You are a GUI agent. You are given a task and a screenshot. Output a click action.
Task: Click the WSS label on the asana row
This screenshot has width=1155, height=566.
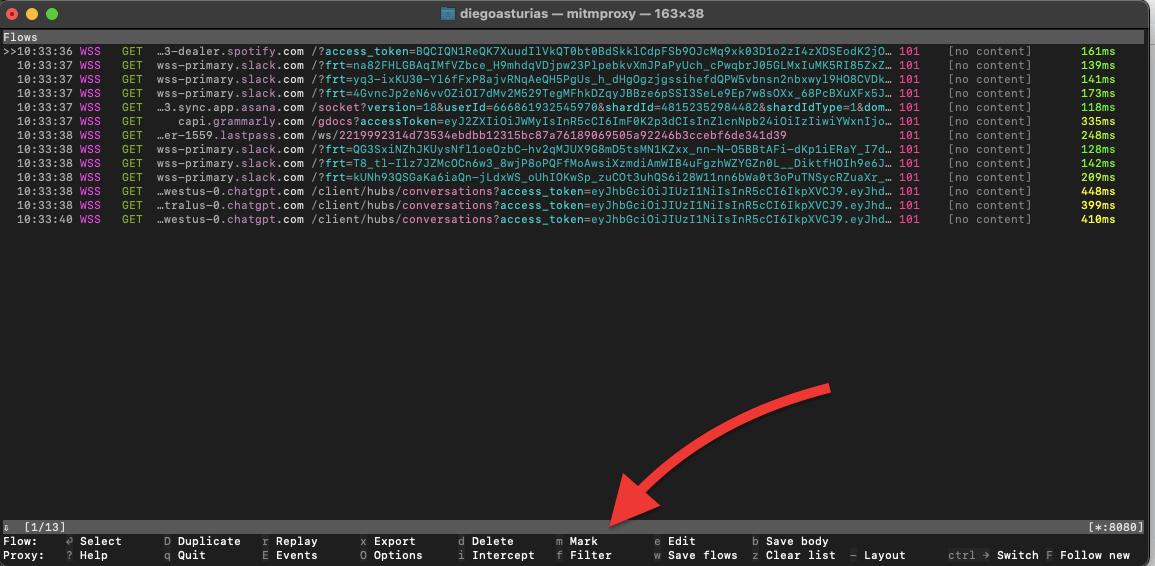(x=90, y=108)
